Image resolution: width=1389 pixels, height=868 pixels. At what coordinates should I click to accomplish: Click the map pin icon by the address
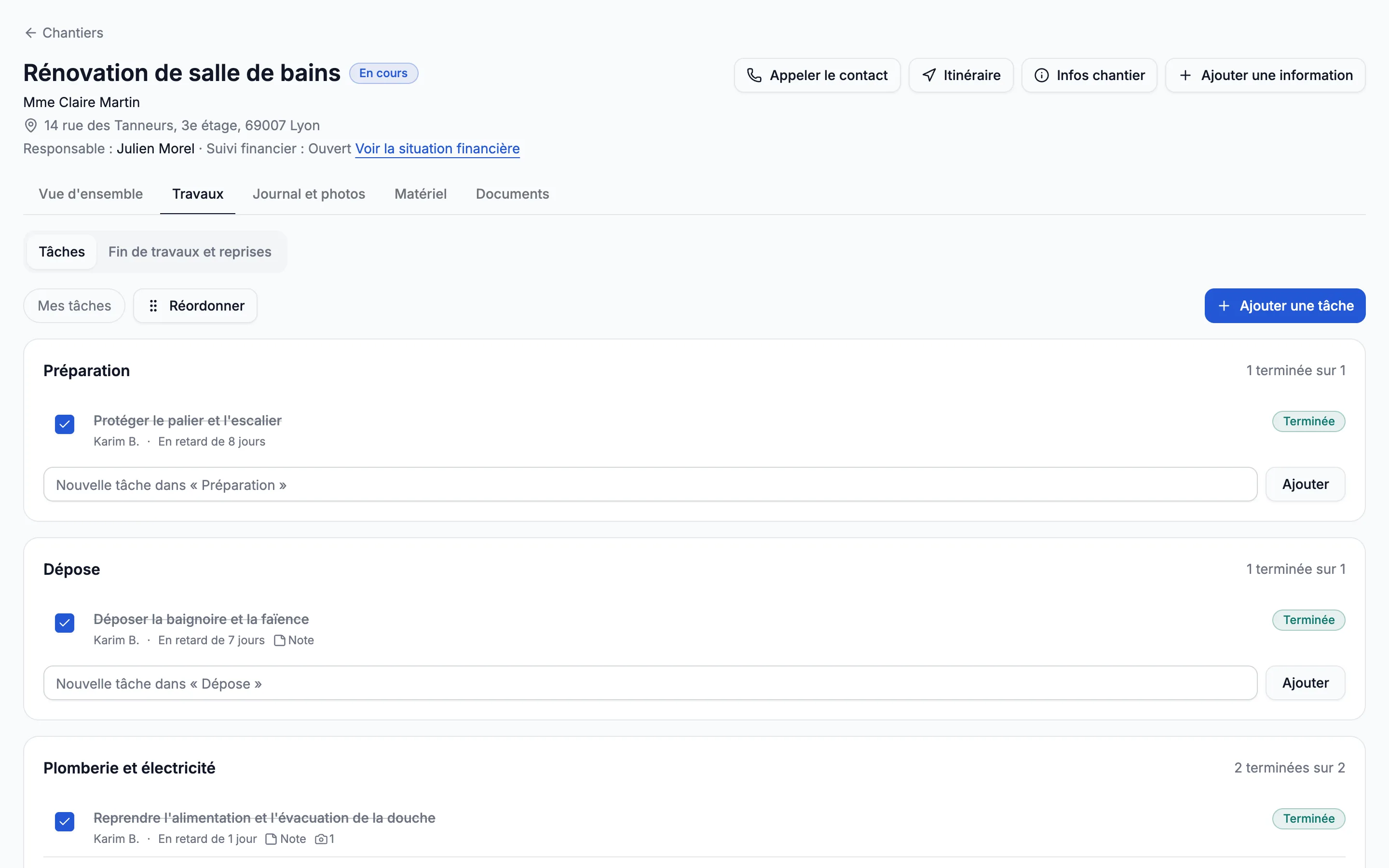(x=31, y=125)
